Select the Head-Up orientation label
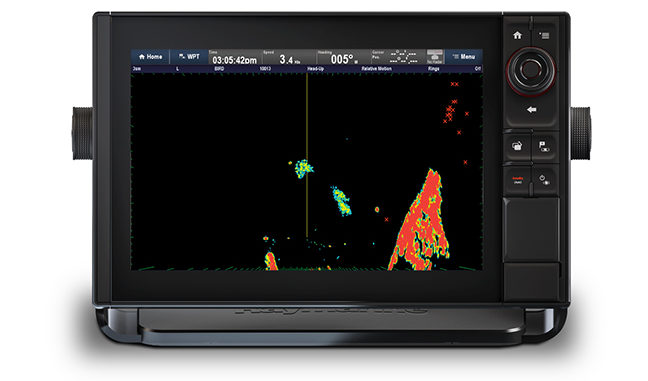Image resolution: width=648 pixels, height=381 pixels. [315, 69]
